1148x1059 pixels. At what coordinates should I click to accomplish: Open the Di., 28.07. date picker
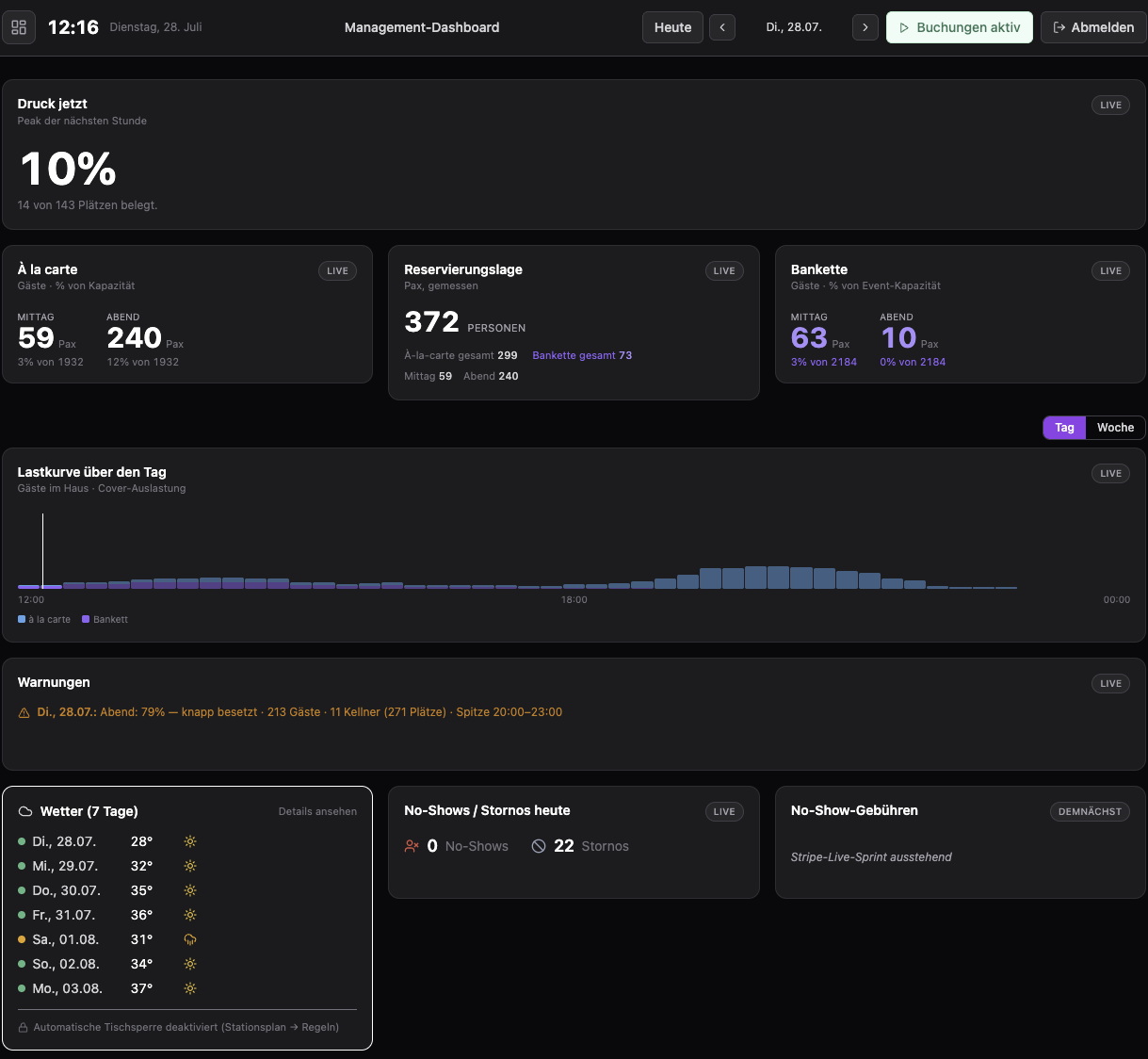794,27
